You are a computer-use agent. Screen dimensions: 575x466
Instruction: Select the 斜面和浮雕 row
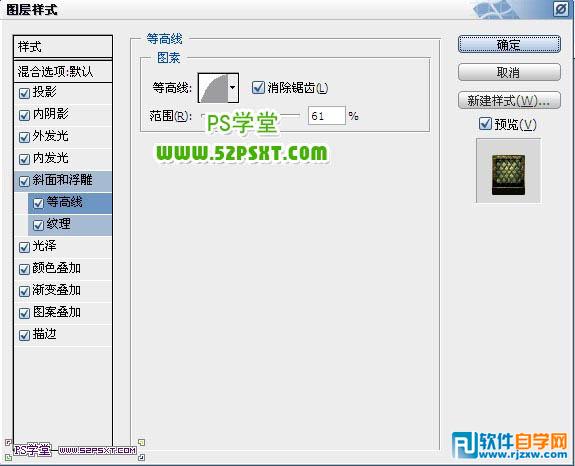(63, 181)
